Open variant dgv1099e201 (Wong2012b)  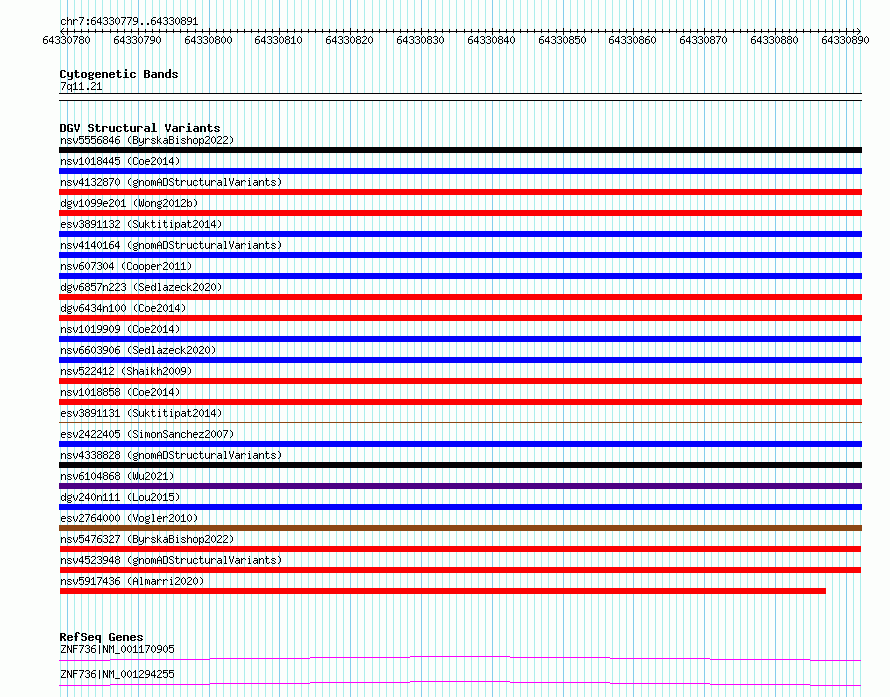point(129,203)
